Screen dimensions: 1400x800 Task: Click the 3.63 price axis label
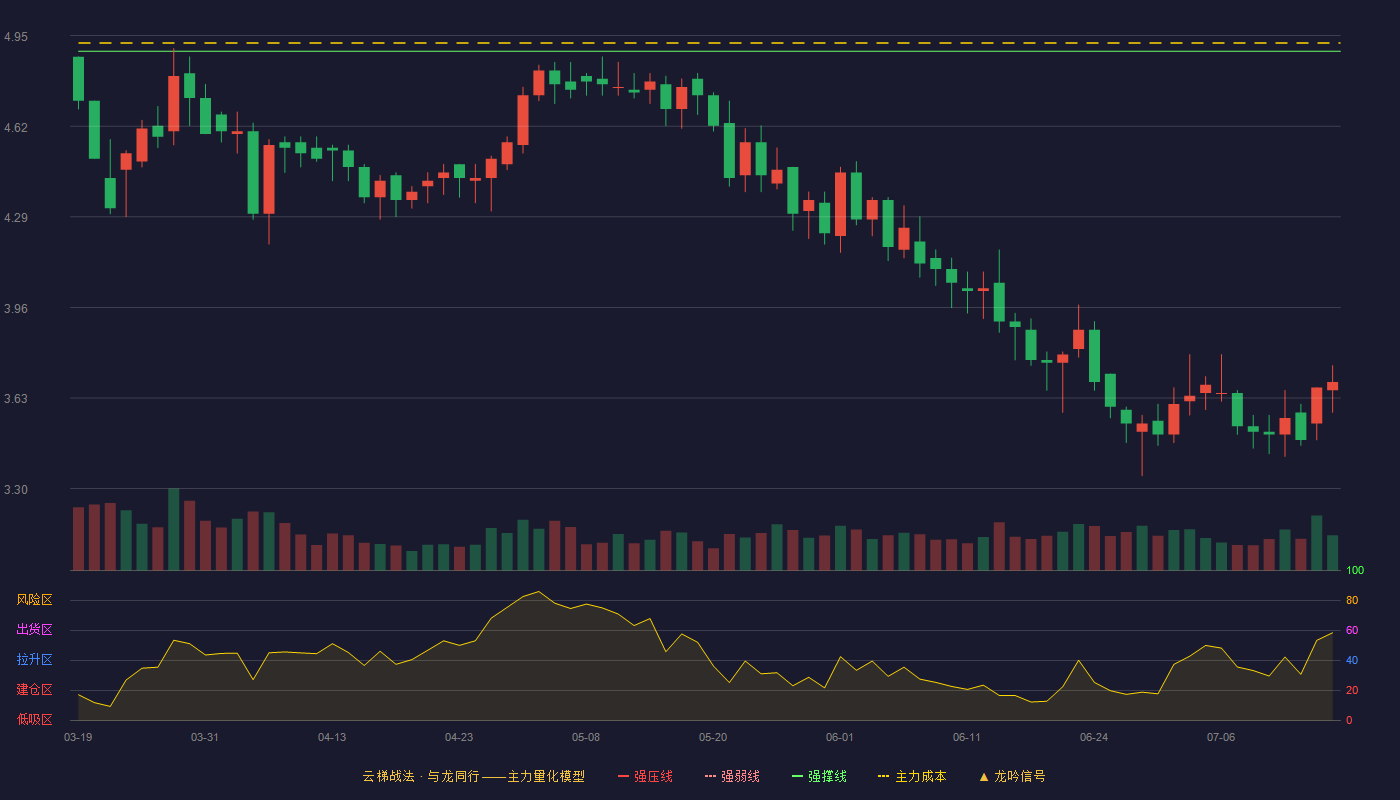tap(16, 399)
